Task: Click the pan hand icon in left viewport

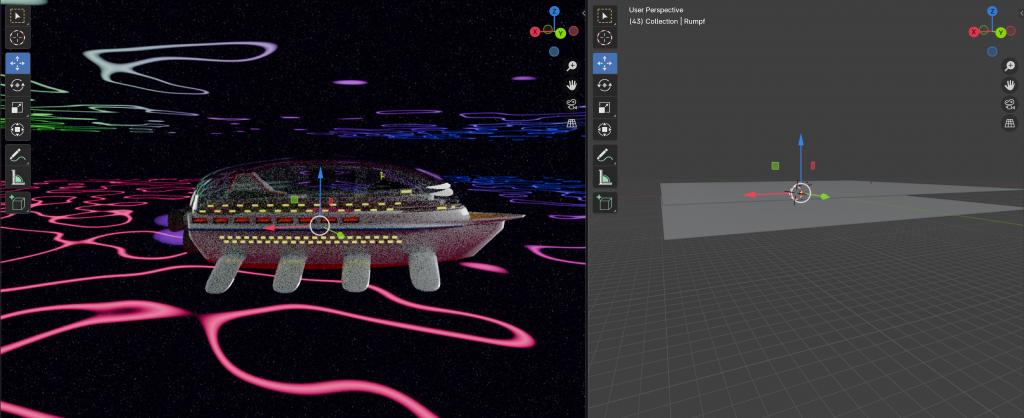Action: (x=571, y=85)
